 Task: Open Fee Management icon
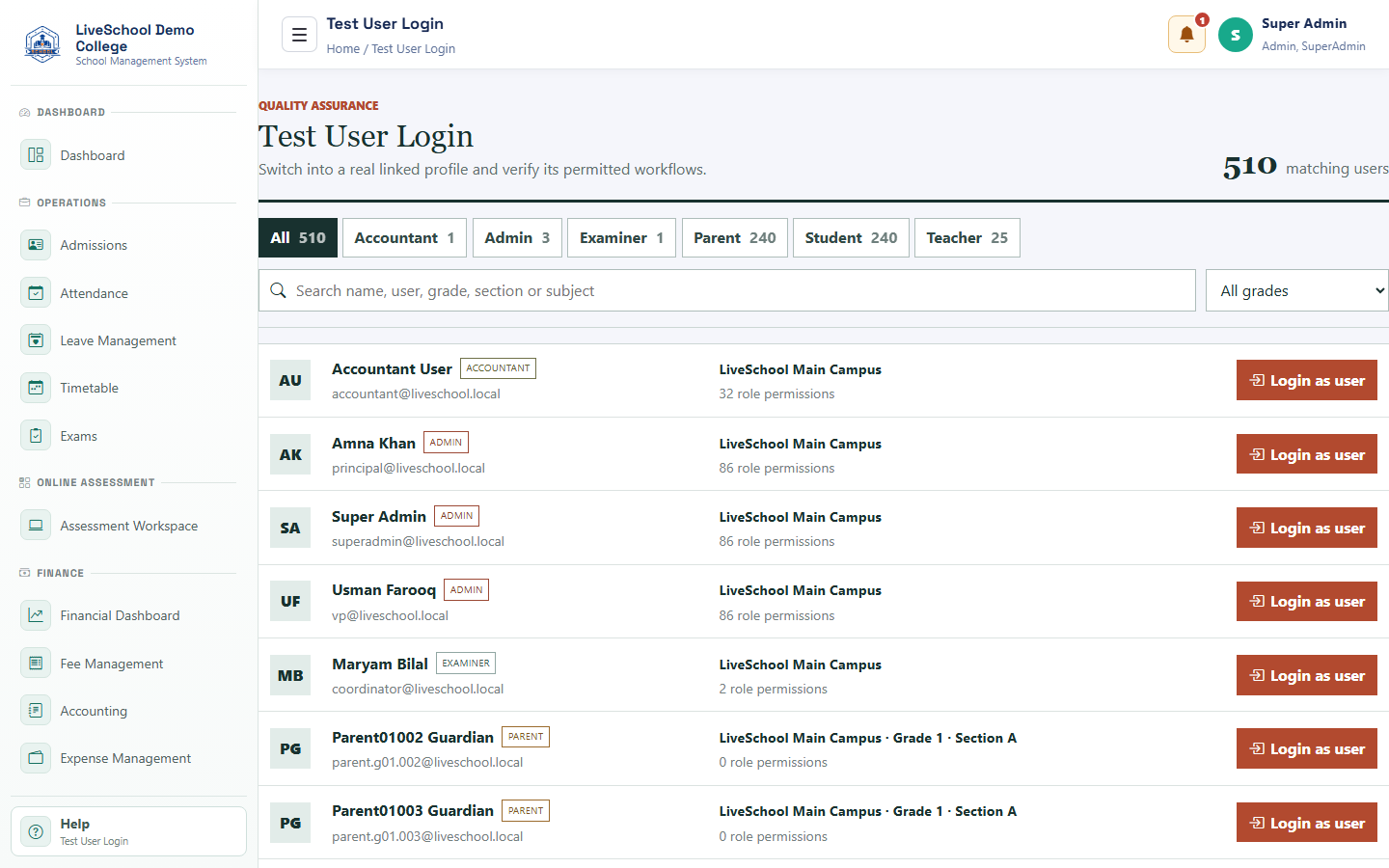pyautogui.click(x=36, y=664)
